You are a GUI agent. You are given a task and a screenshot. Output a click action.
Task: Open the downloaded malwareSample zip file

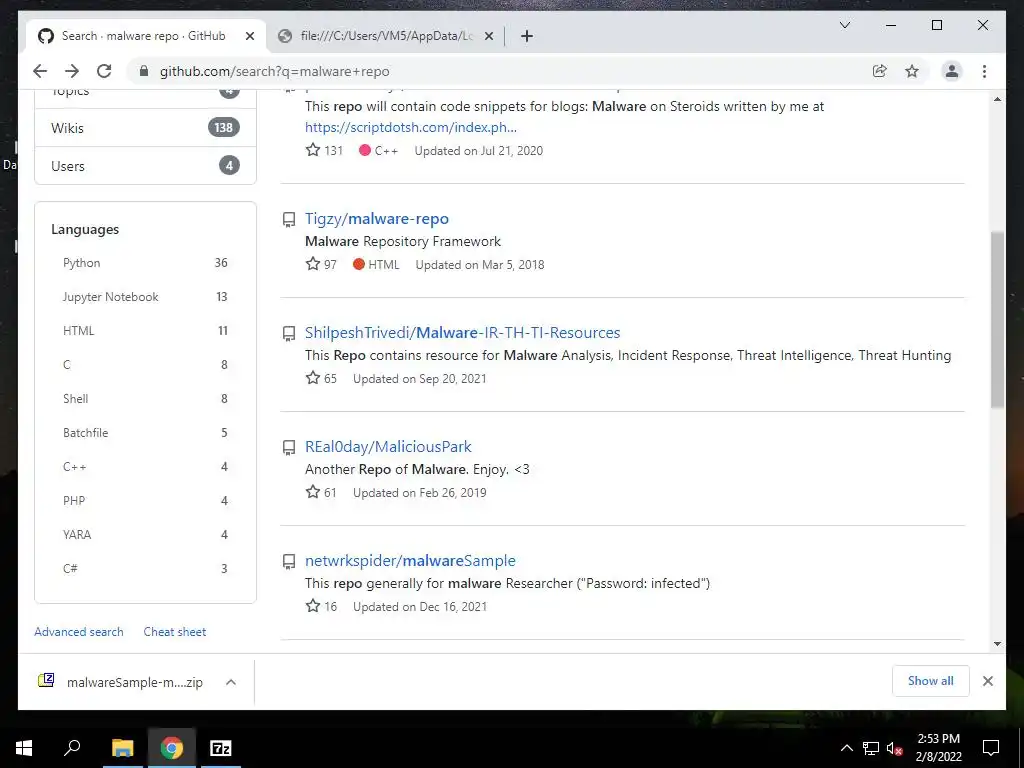click(121, 682)
